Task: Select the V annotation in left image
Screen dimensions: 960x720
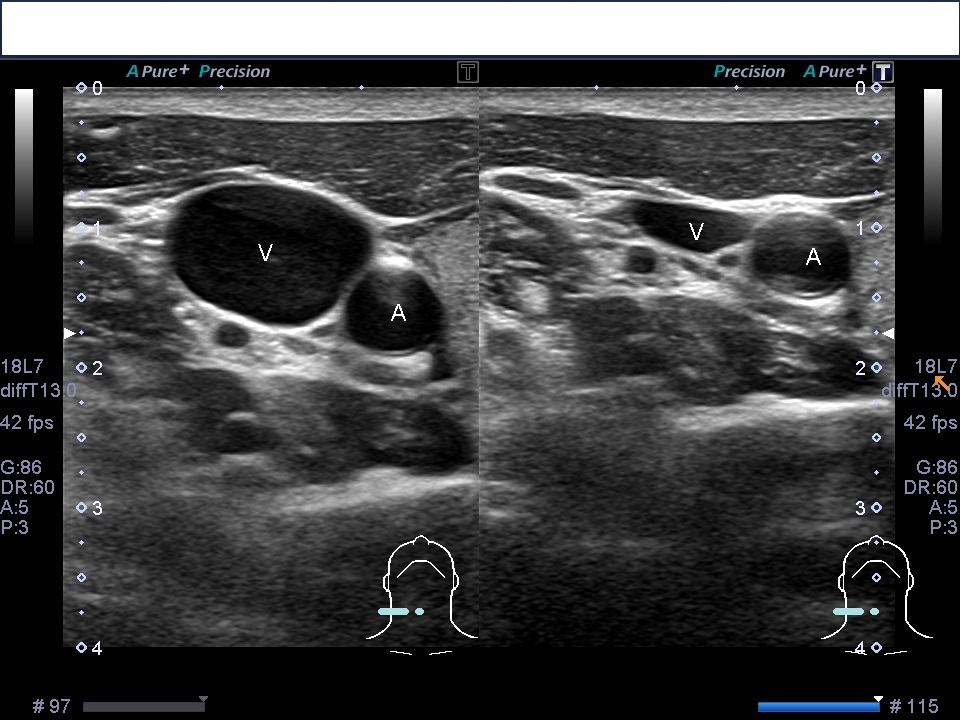Action: pyautogui.click(x=265, y=252)
